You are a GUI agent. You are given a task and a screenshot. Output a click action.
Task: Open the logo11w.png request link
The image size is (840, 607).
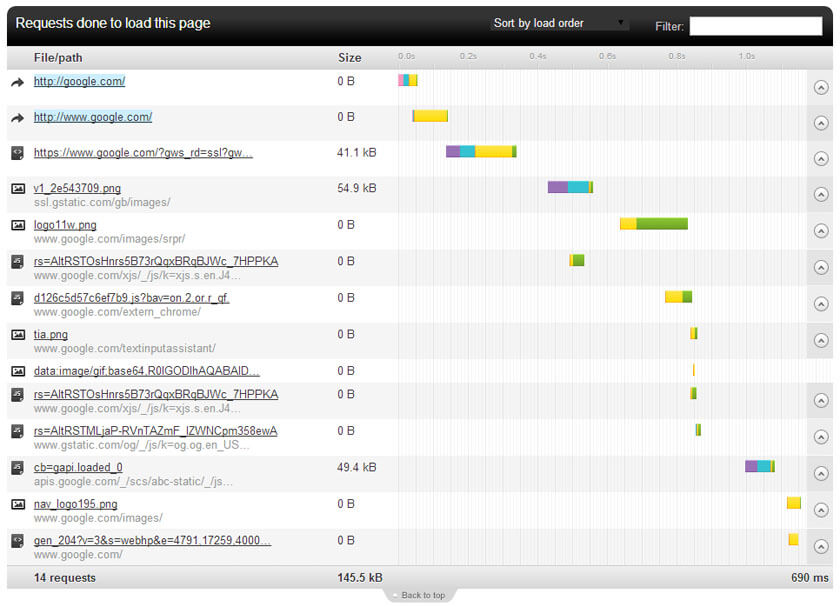pos(65,224)
